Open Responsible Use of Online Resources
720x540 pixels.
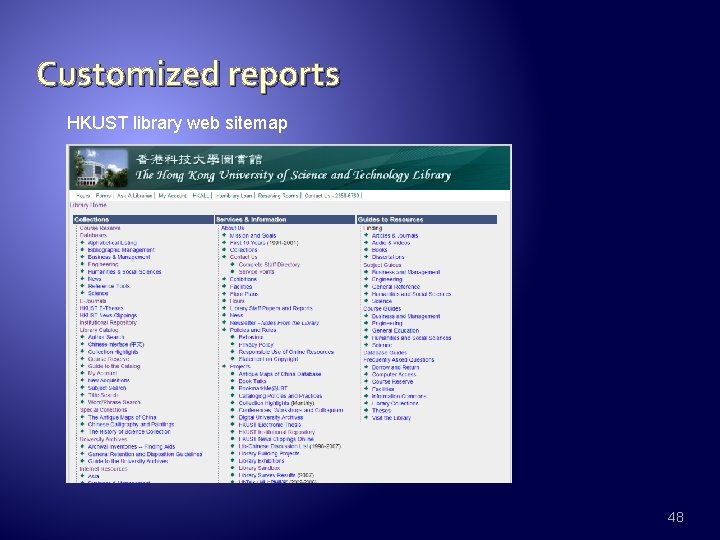286,352
